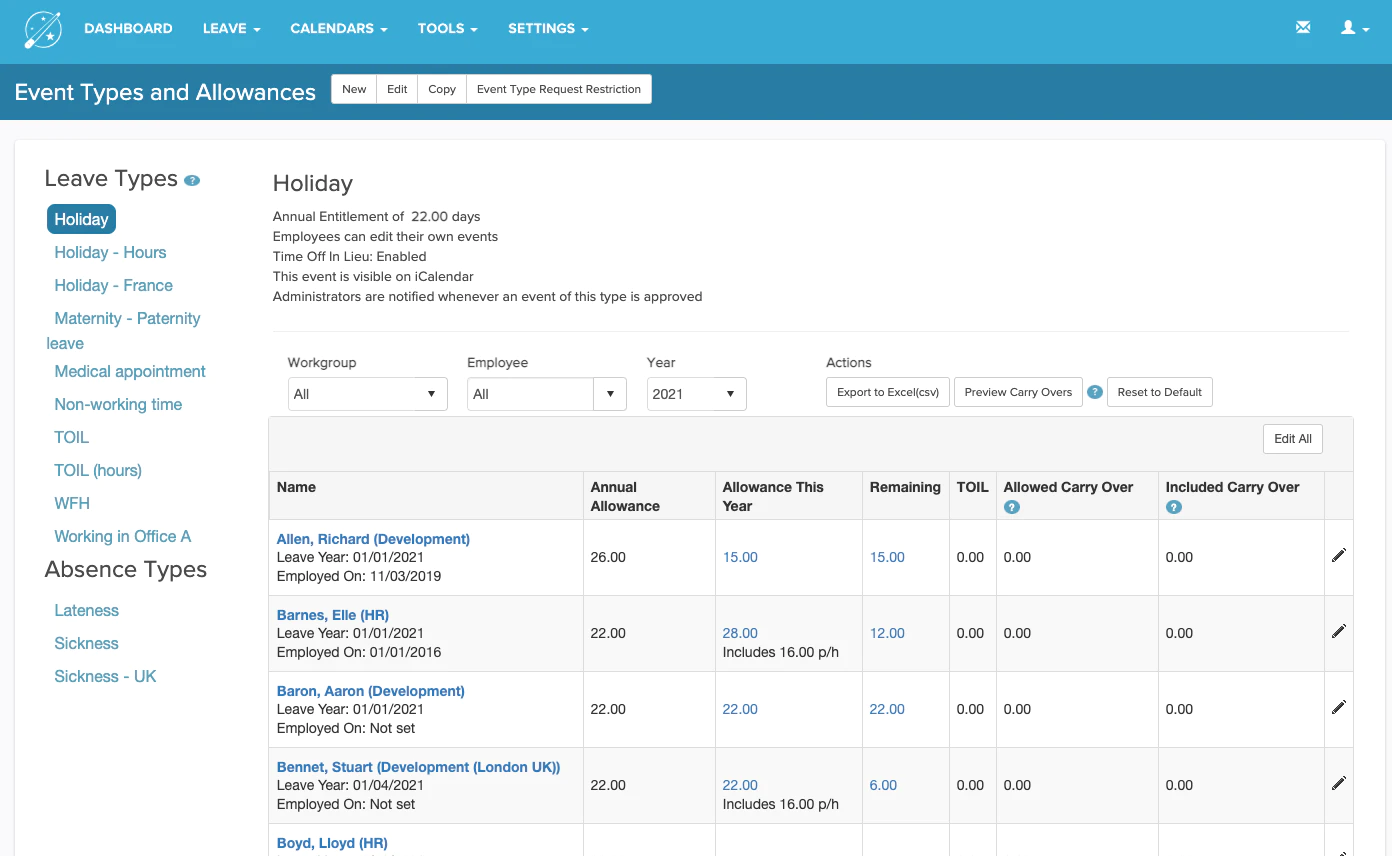This screenshot has height=856, width=1392.
Task: Open the Calendars menu
Action: pos(339,28)
